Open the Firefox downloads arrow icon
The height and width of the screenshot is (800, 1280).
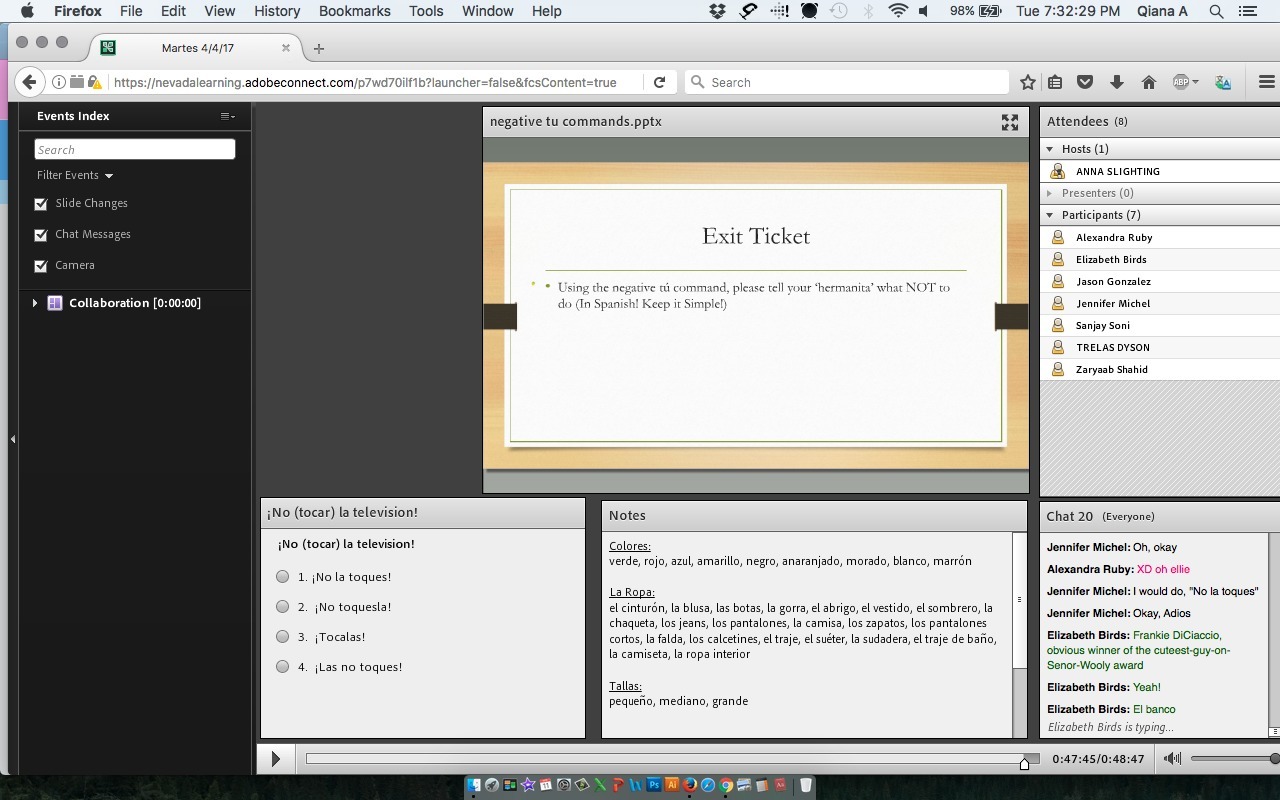[1117, 83]
